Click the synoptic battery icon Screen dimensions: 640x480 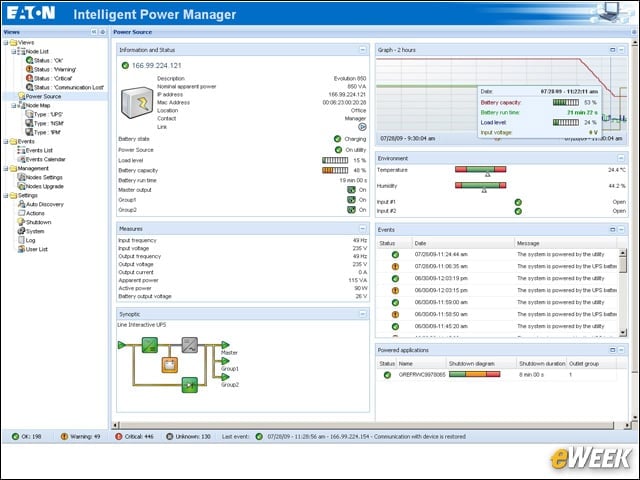[170, 364]
